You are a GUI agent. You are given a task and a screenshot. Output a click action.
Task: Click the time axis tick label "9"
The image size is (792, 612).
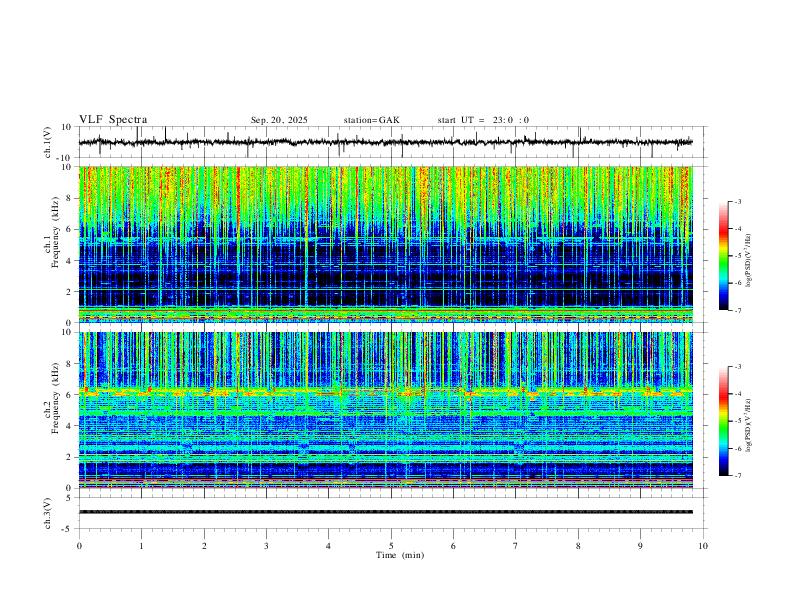click(x=640, y=546)
